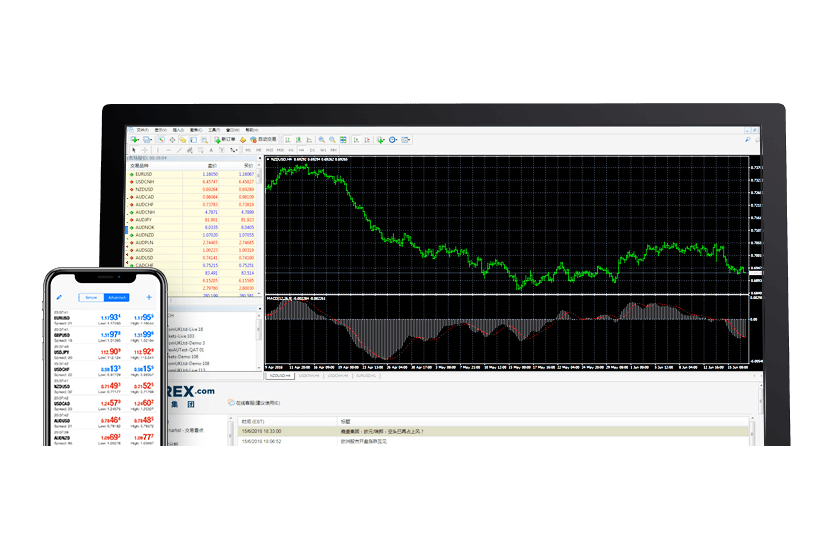Tap the USDCAD quote row on phone
The height and width of the screenshot is (550, 832).
(x=104, y=404)
